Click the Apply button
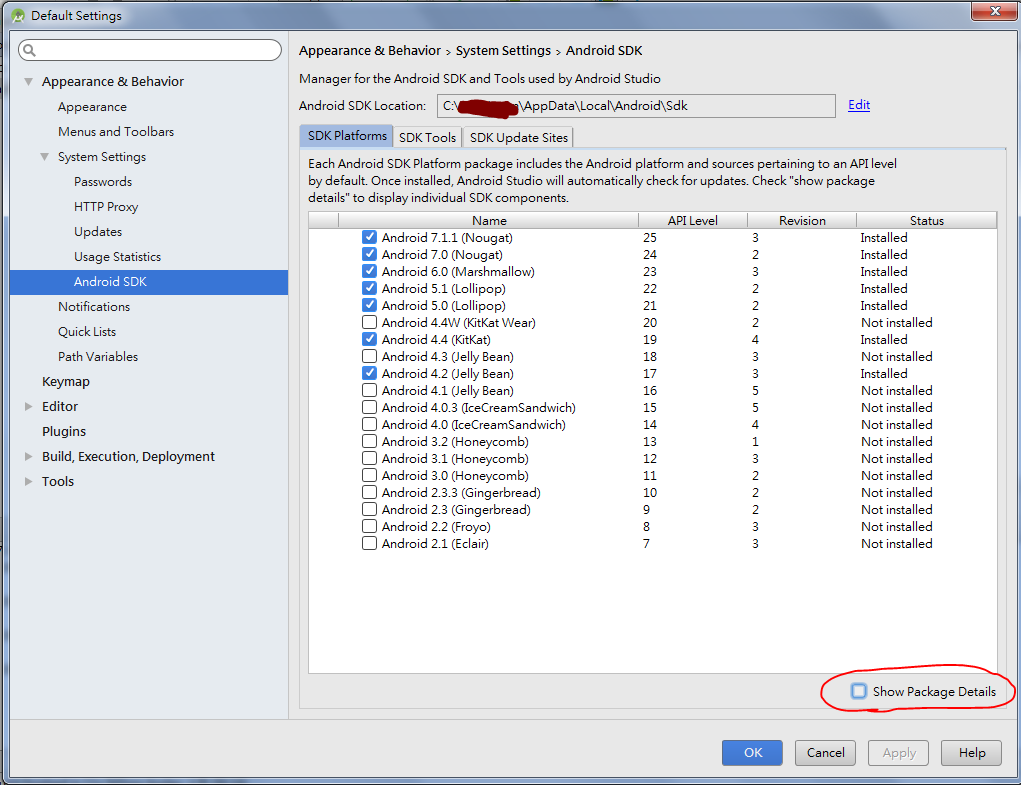Screen dimensions: 1021x785 click(x=899, y=752)
